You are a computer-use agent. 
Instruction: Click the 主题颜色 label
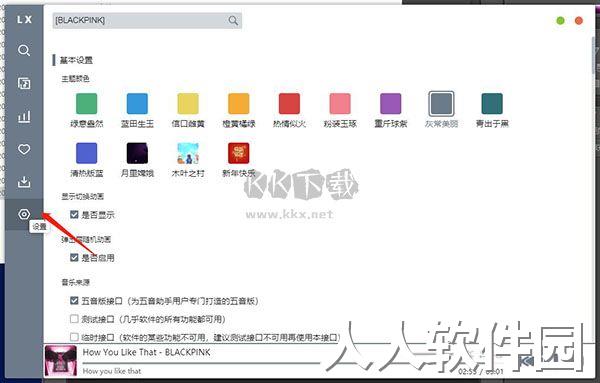tap(75, 79)
